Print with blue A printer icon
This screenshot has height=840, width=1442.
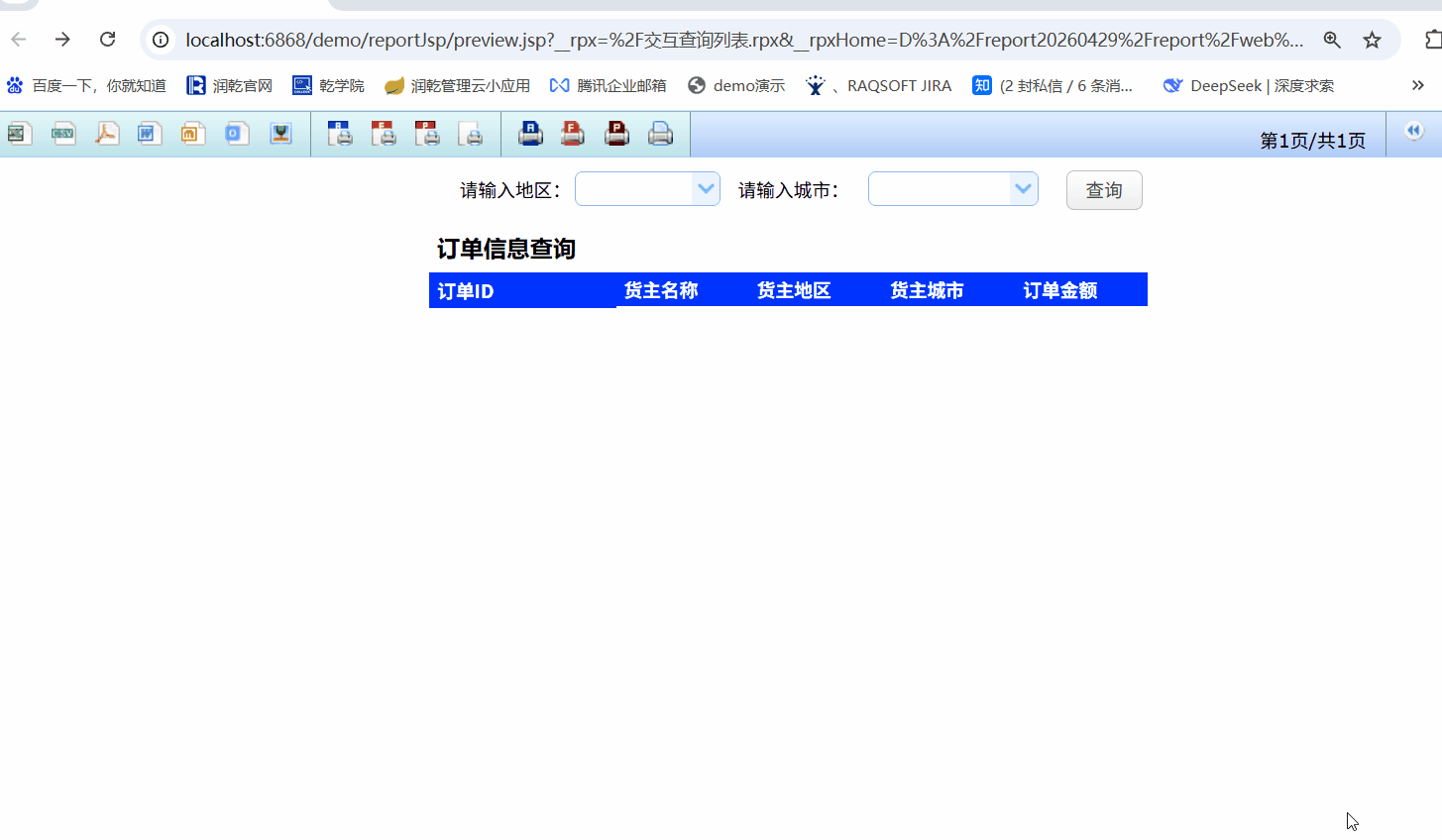coord(530,133)
